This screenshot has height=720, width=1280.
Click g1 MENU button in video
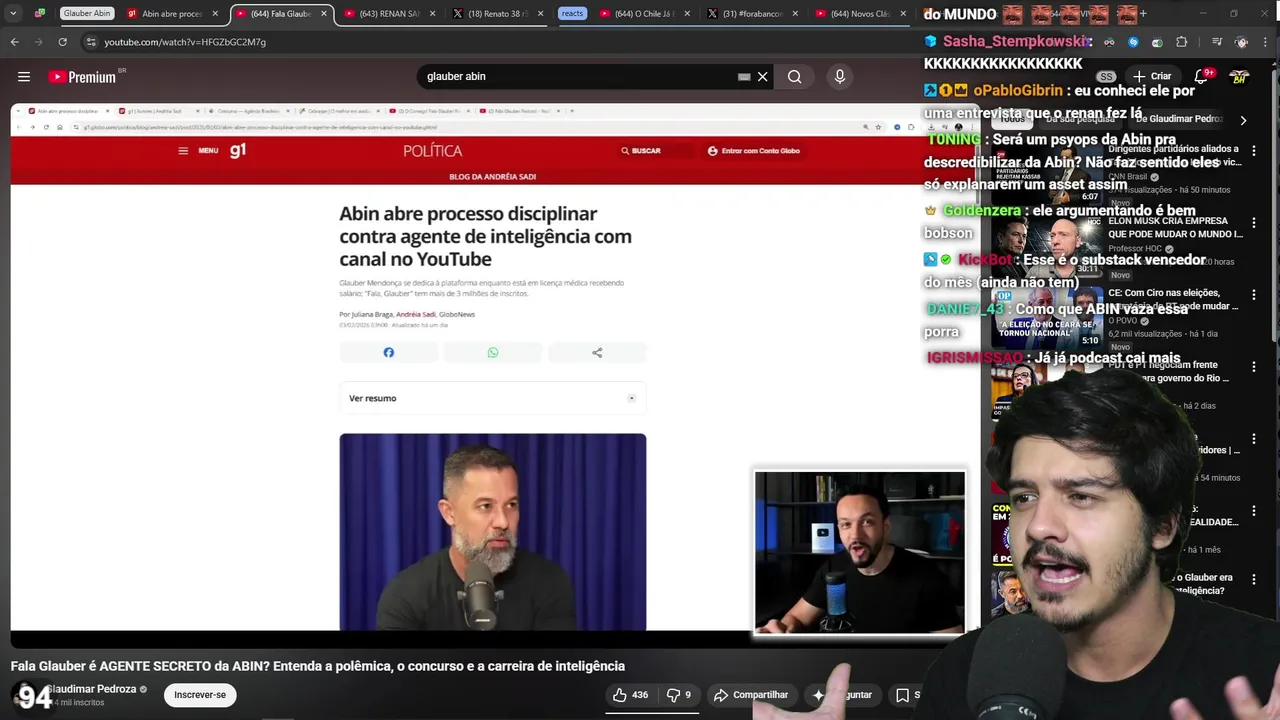198,151
